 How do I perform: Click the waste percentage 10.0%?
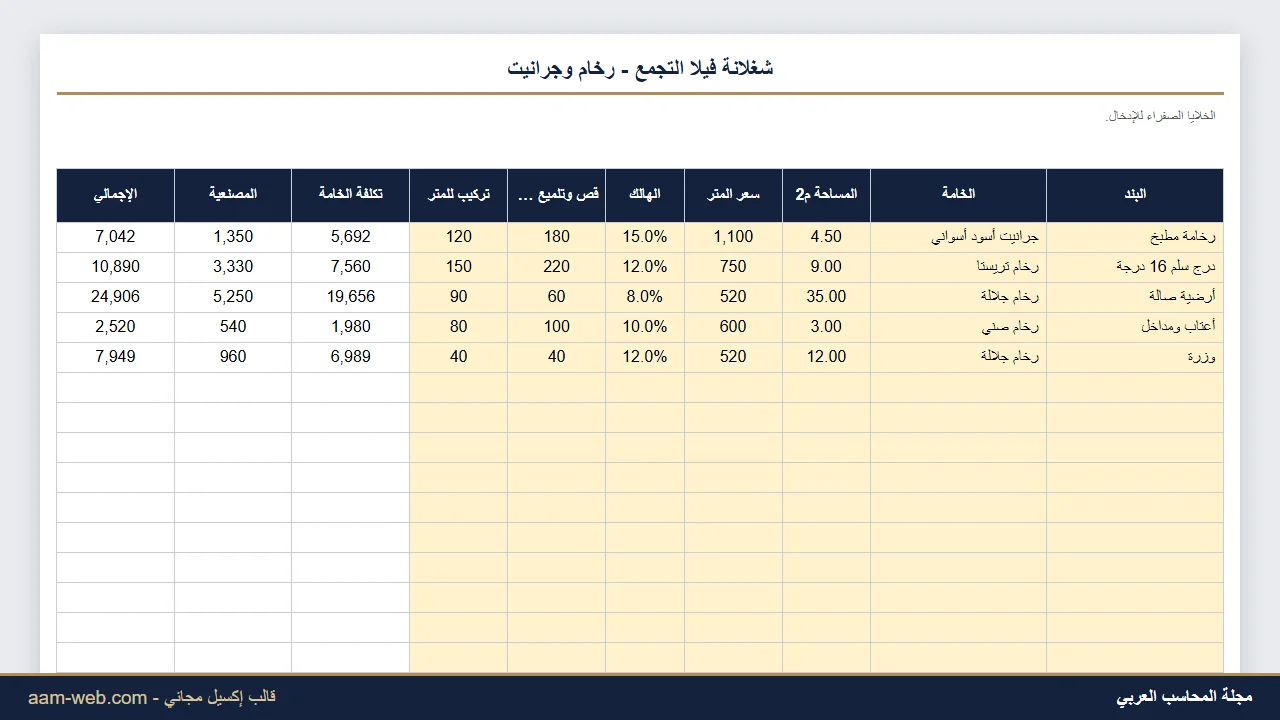tap(645, 327)
